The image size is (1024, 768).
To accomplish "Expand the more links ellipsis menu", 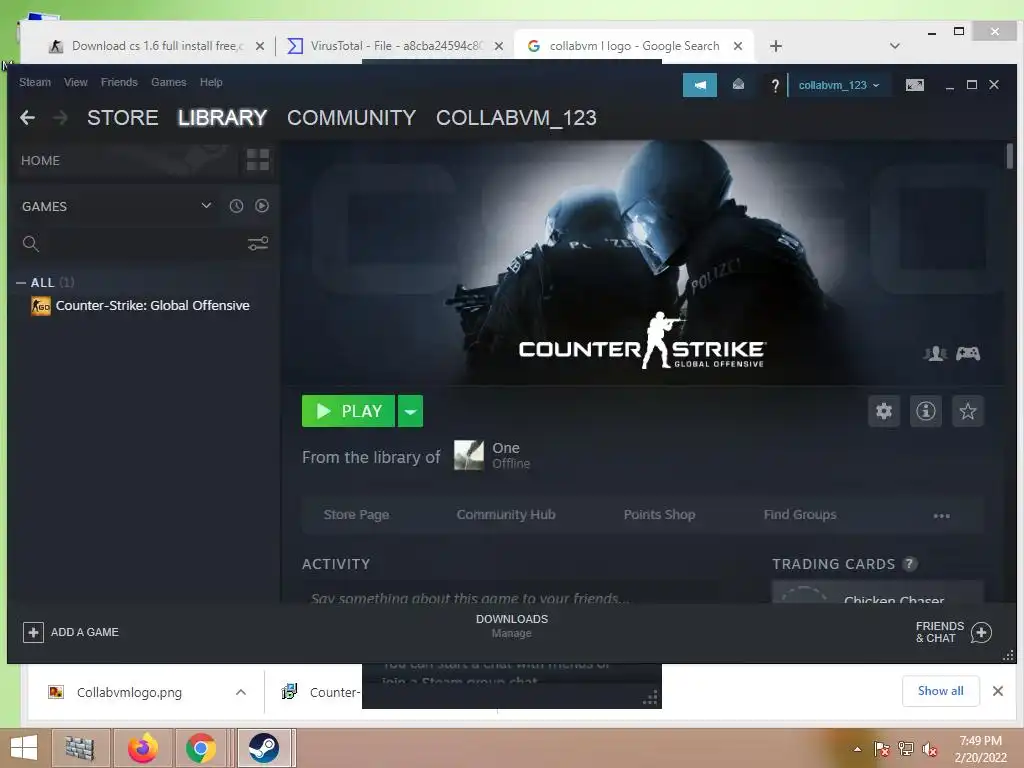I will point(941,515).
